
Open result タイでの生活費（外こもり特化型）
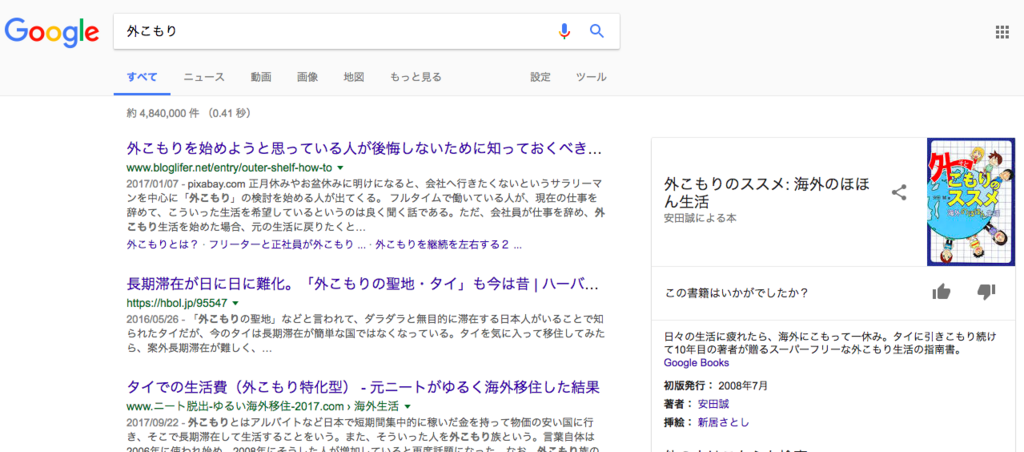tap(363, 387)
